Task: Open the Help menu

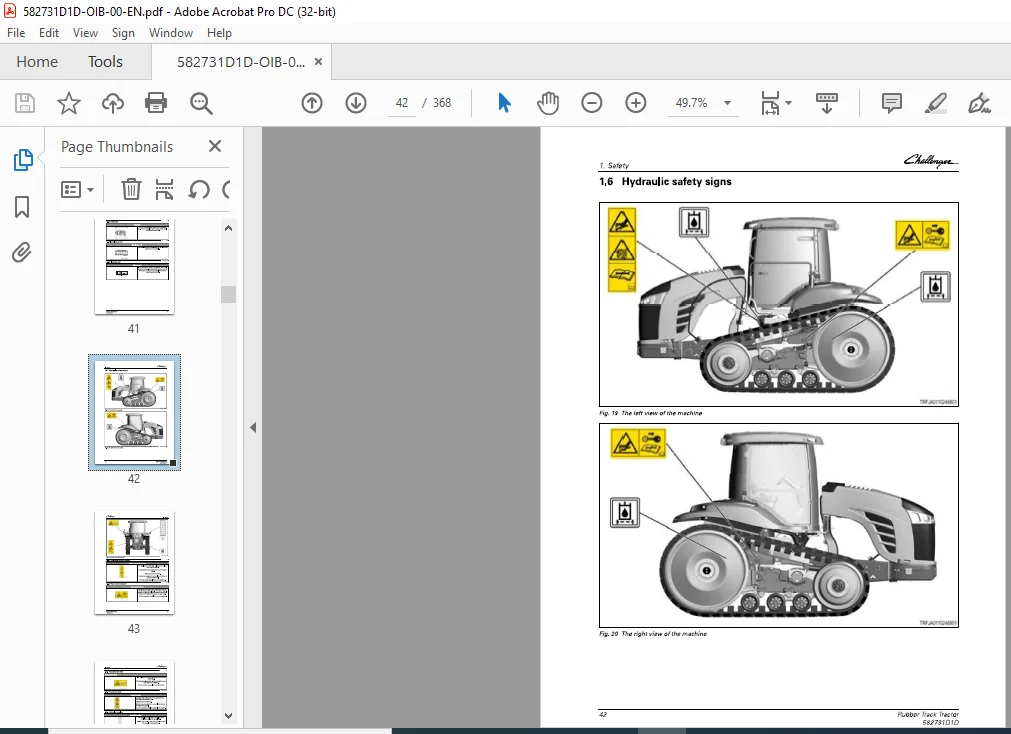Action: click(x=219, y=33)
